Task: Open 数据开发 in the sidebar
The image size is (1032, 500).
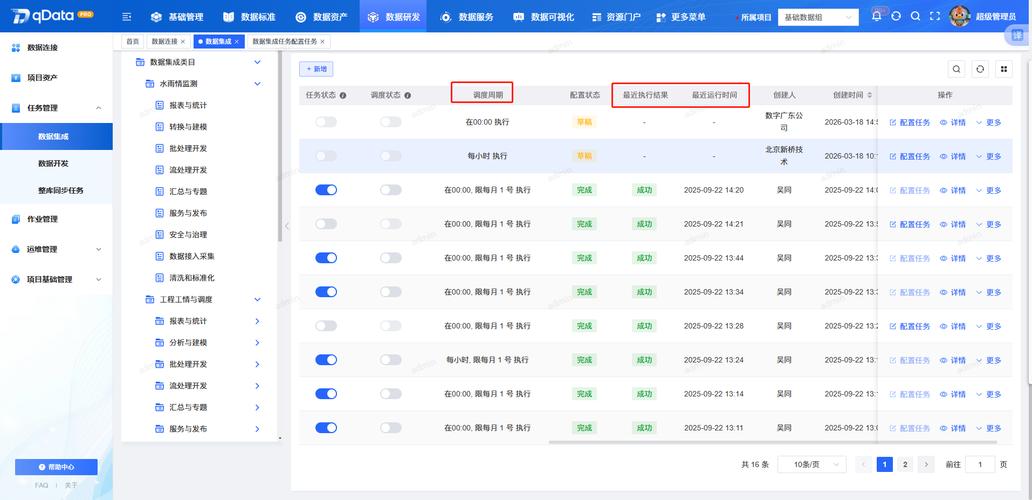Action: pos(53,164)
